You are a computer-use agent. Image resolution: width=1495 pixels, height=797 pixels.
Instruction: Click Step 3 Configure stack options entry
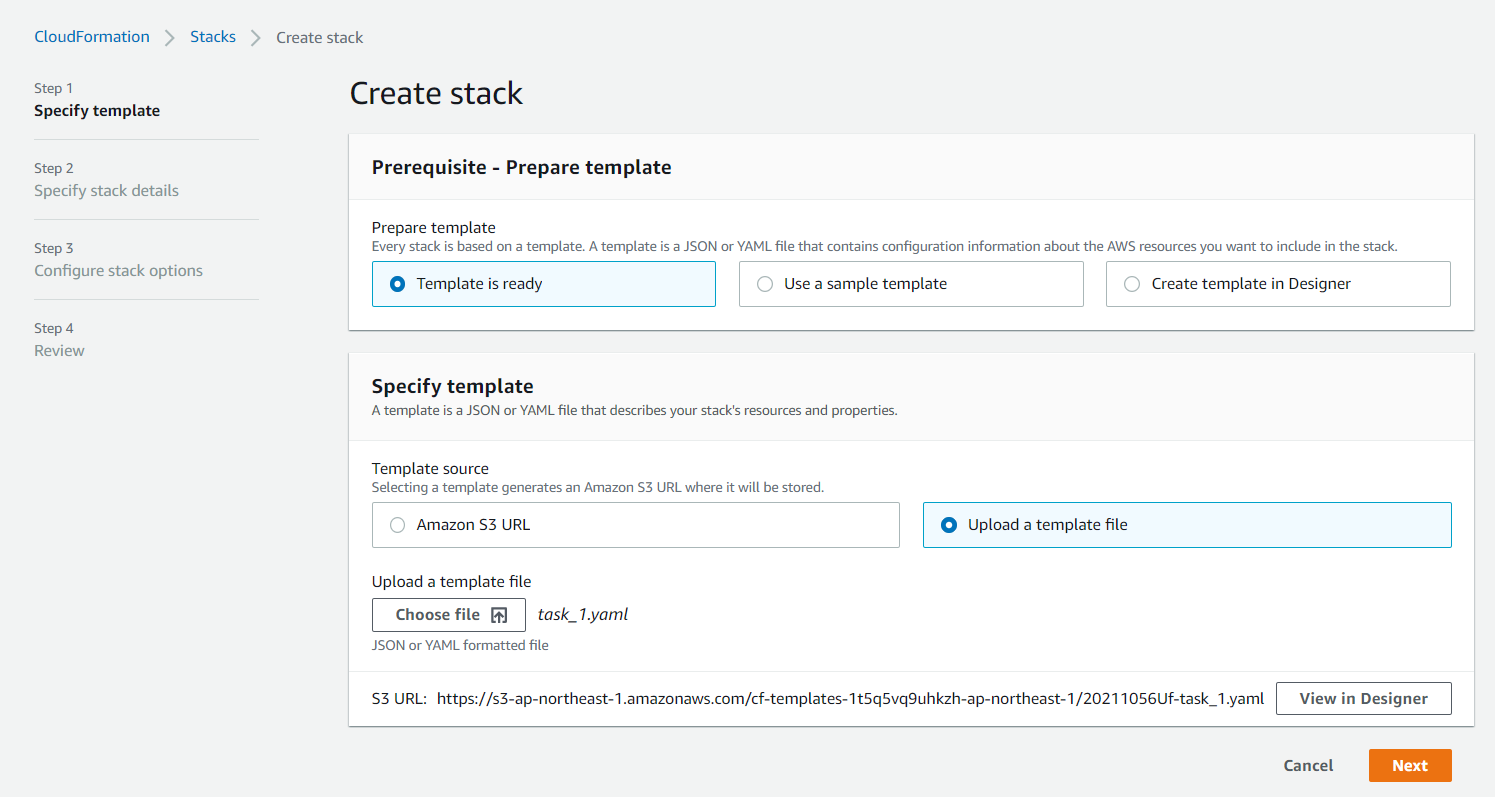[x=118, y=260]
